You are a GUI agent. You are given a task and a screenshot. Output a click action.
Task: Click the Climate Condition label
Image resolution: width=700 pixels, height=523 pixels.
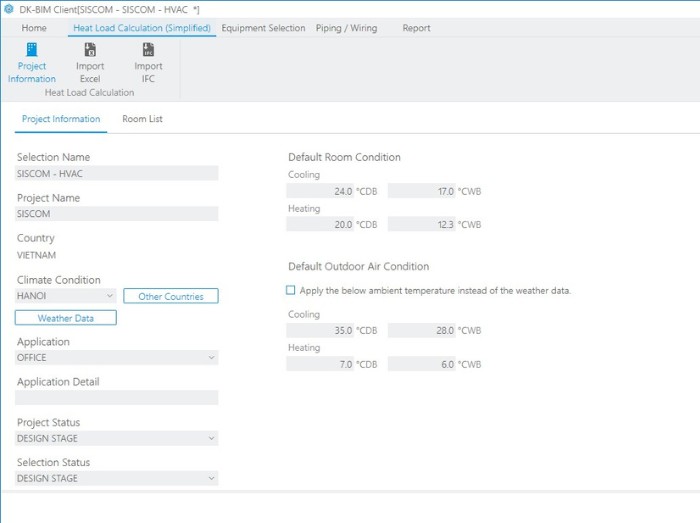(x=58, y=280)
